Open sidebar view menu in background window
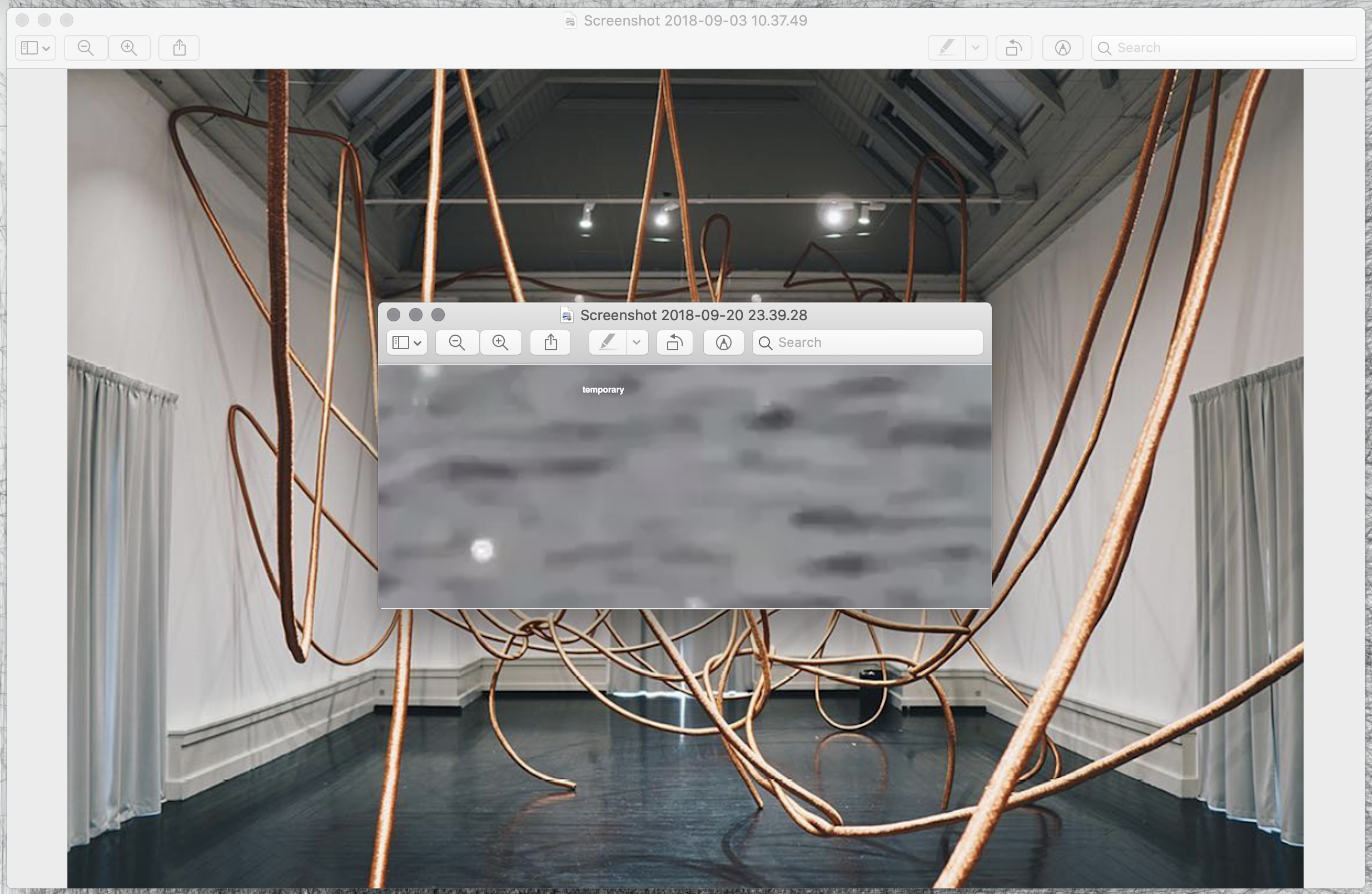 coord(35,48)
